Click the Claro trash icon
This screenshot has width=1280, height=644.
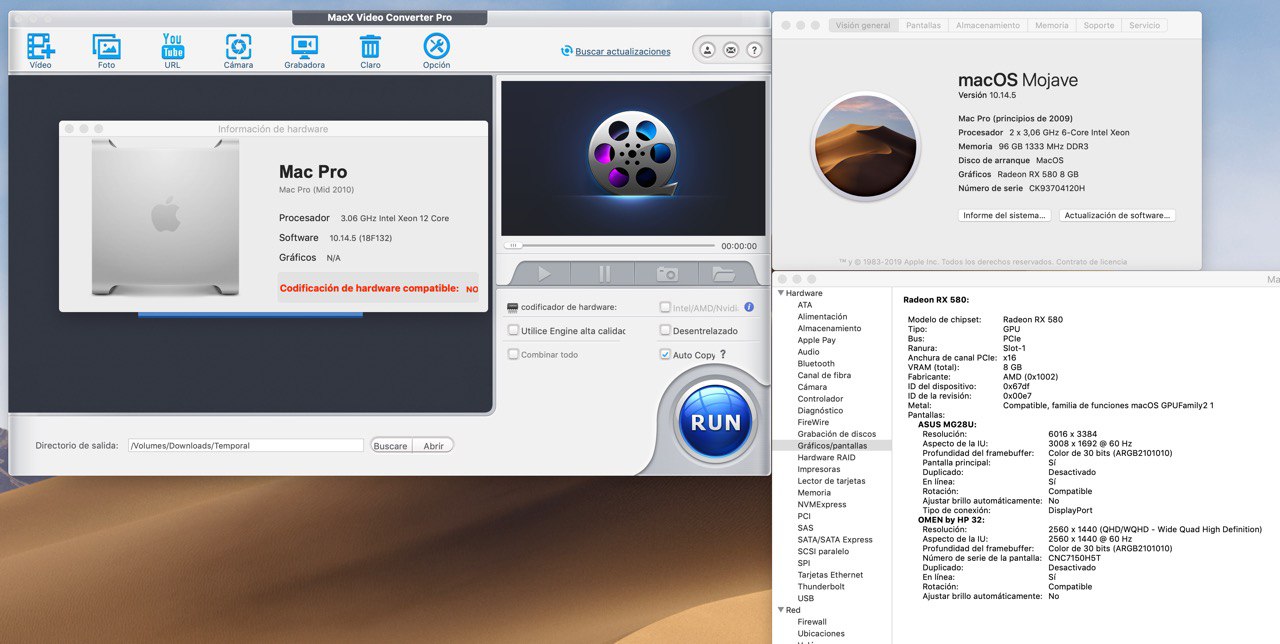coord(370,46)
